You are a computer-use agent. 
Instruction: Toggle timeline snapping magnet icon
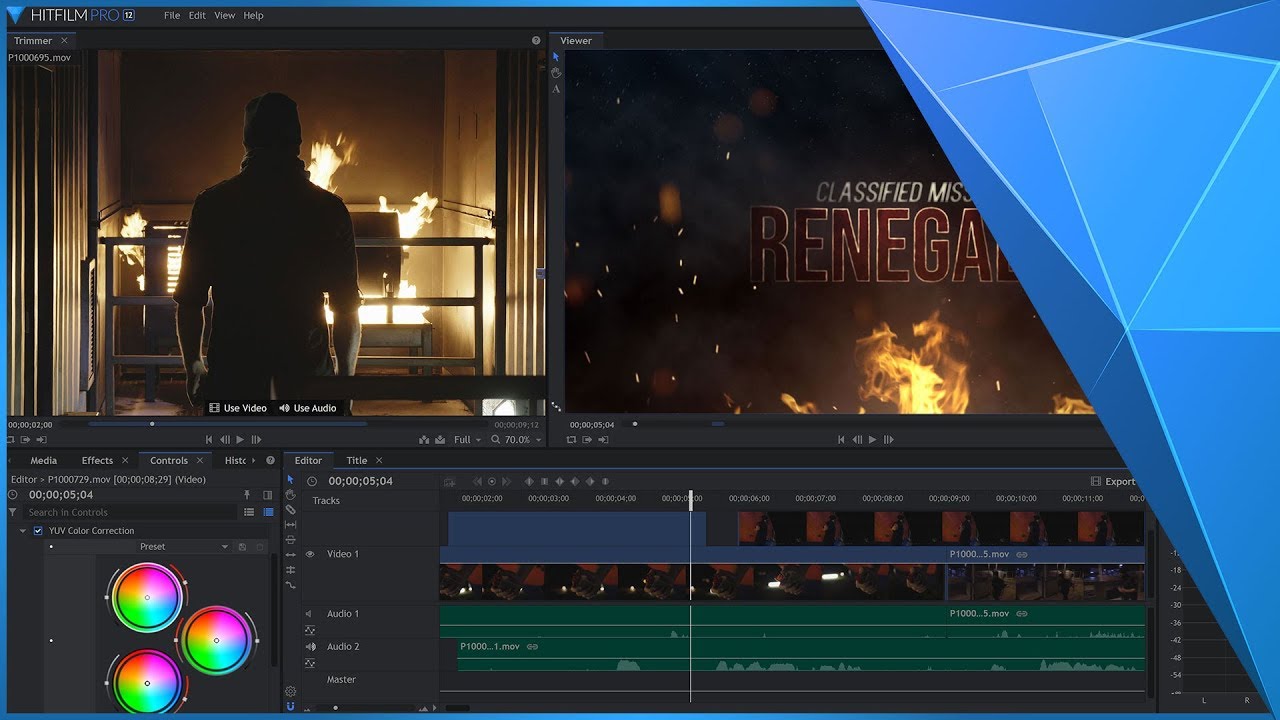[290, 707]
